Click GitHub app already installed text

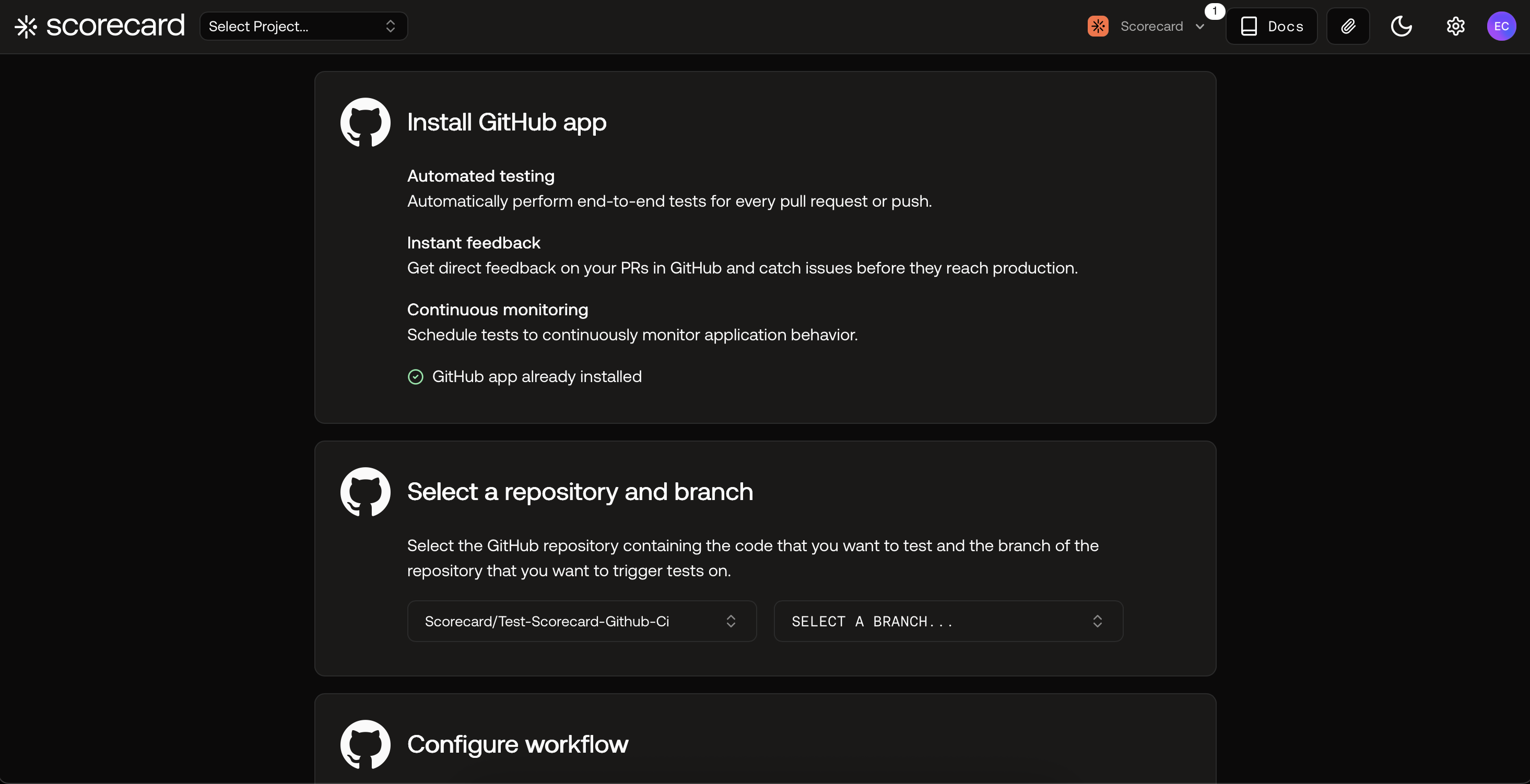click(x=536, y=377)
